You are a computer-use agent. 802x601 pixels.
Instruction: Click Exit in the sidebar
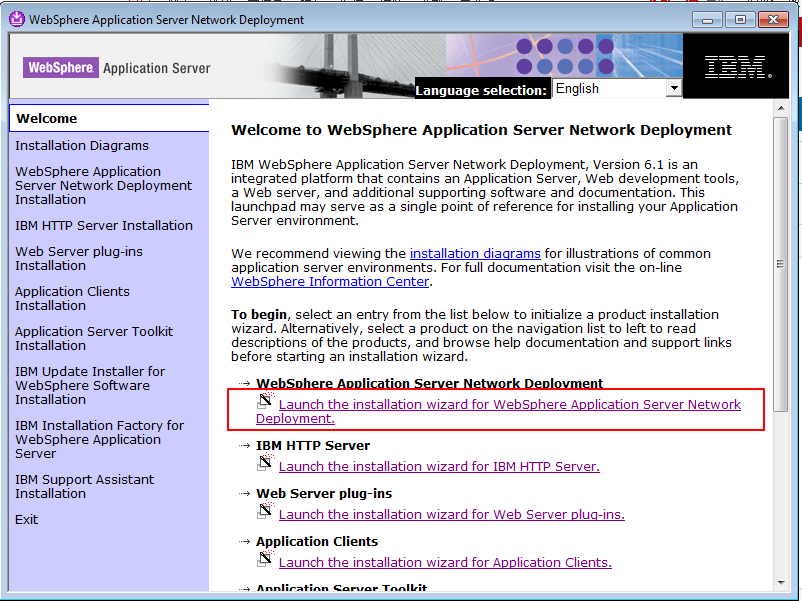pyautogui.click(x=27, y=520)
